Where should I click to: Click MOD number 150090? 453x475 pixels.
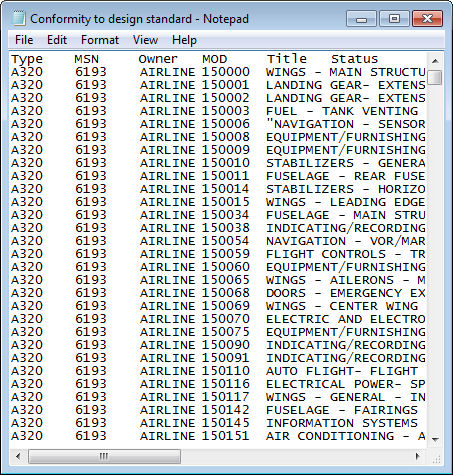pos(226,345)
